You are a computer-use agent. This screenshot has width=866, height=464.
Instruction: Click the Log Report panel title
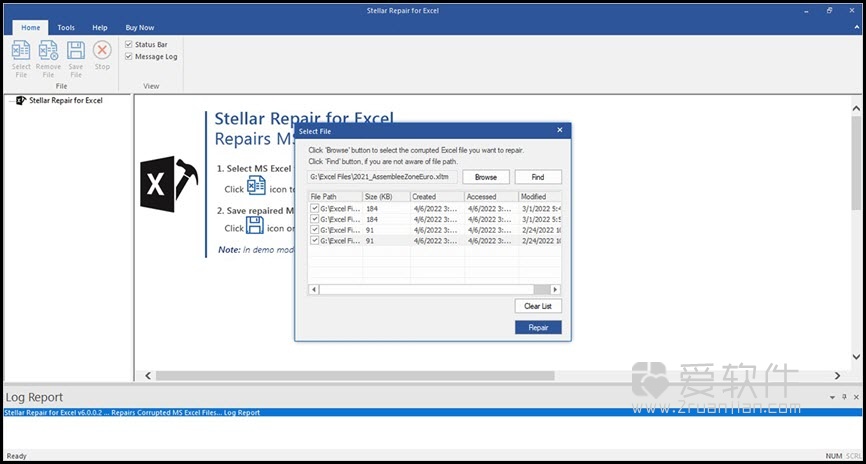pyautogui.click(x=34, y=397)
